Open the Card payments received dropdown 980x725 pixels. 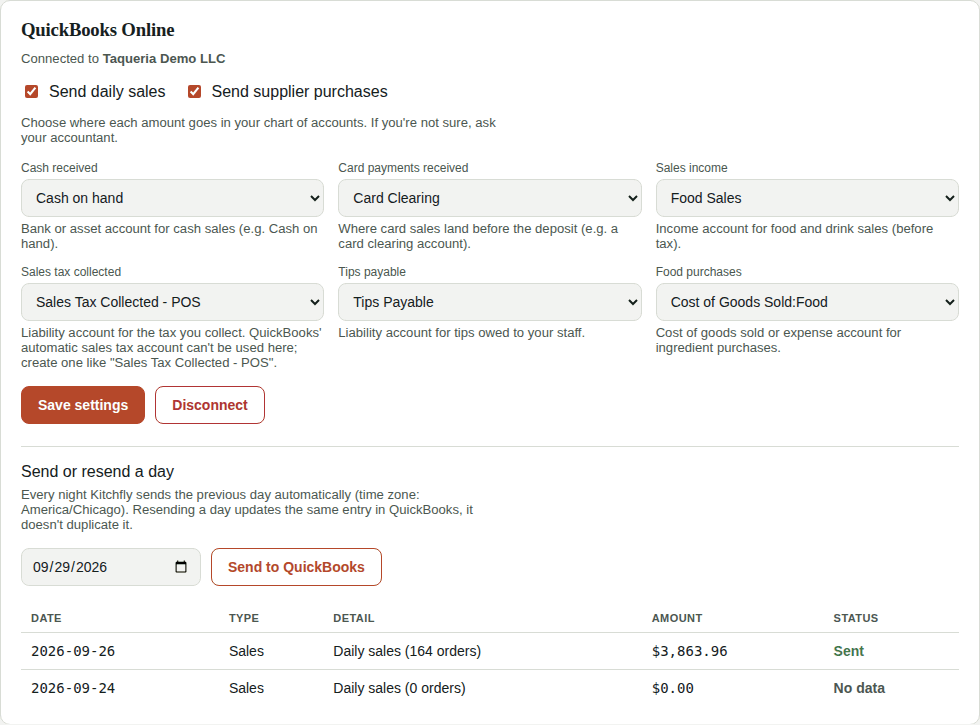pyautogui.click(x=489, y=198)
